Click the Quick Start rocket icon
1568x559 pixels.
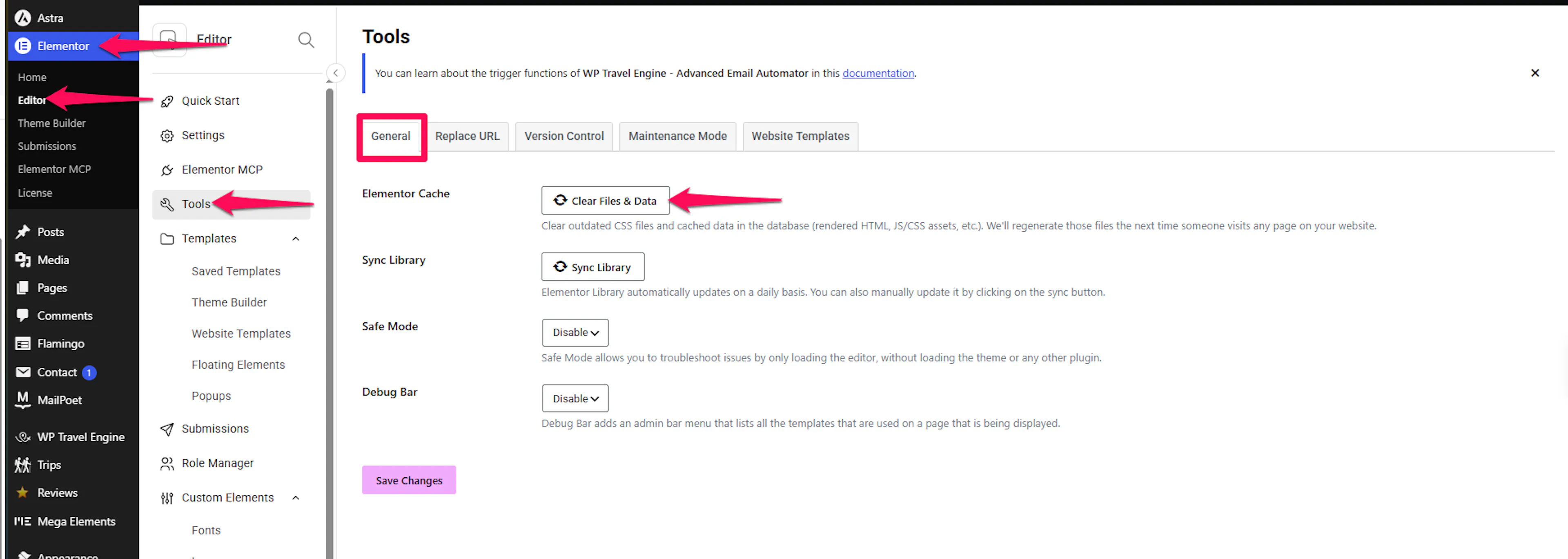pyautogui.click(x=167, y=101)
